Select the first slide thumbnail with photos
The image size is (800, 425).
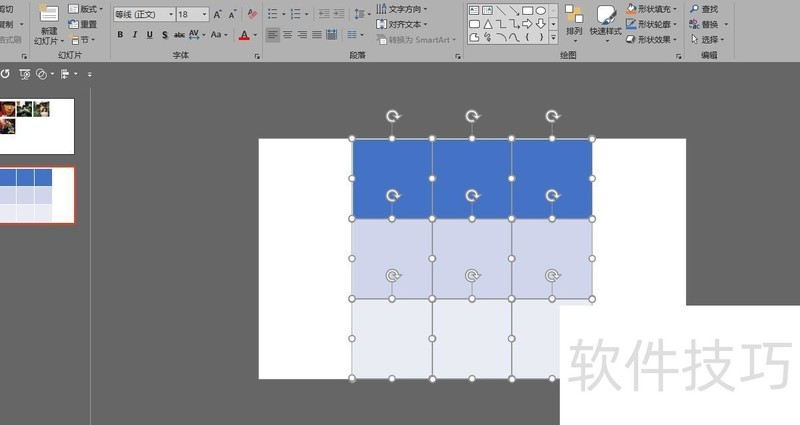click(36, 126)
